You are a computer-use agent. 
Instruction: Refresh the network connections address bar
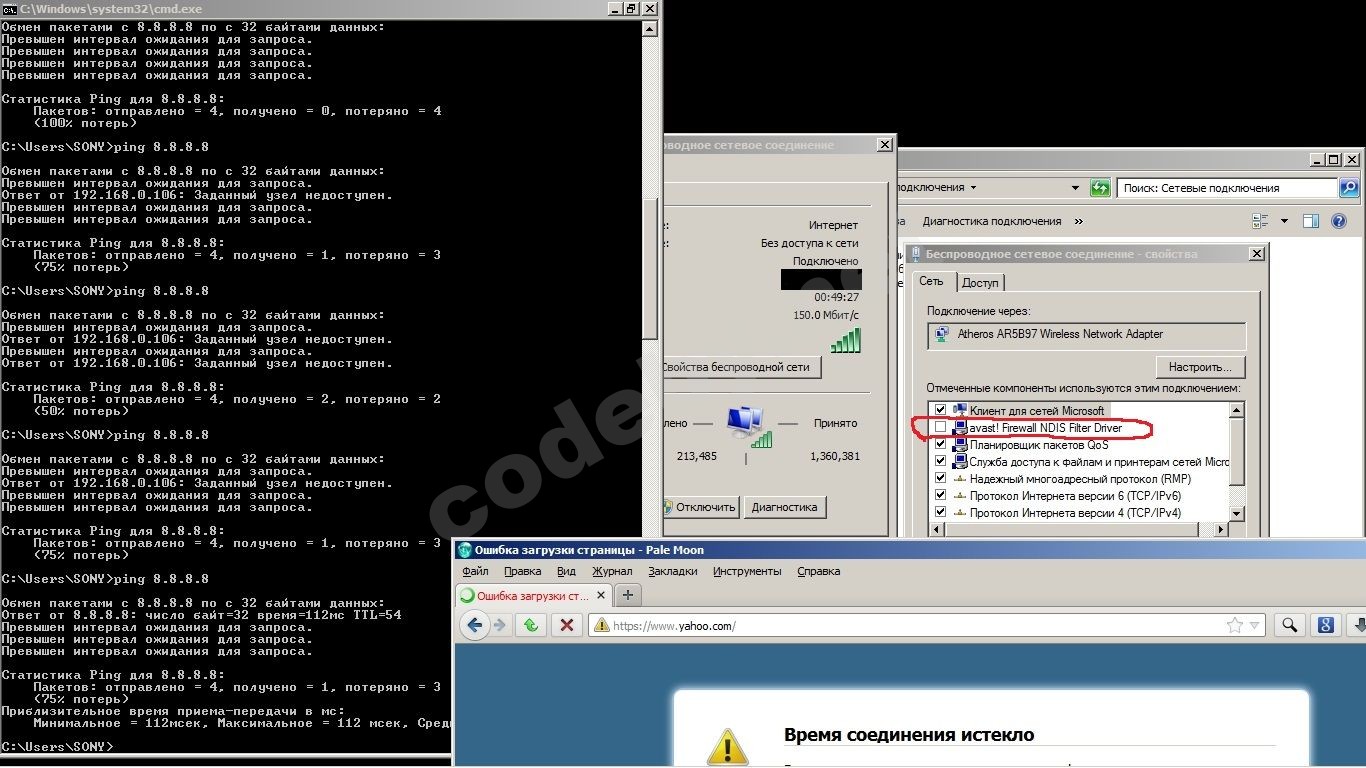pyautogui.click(x=1100, y=188)
